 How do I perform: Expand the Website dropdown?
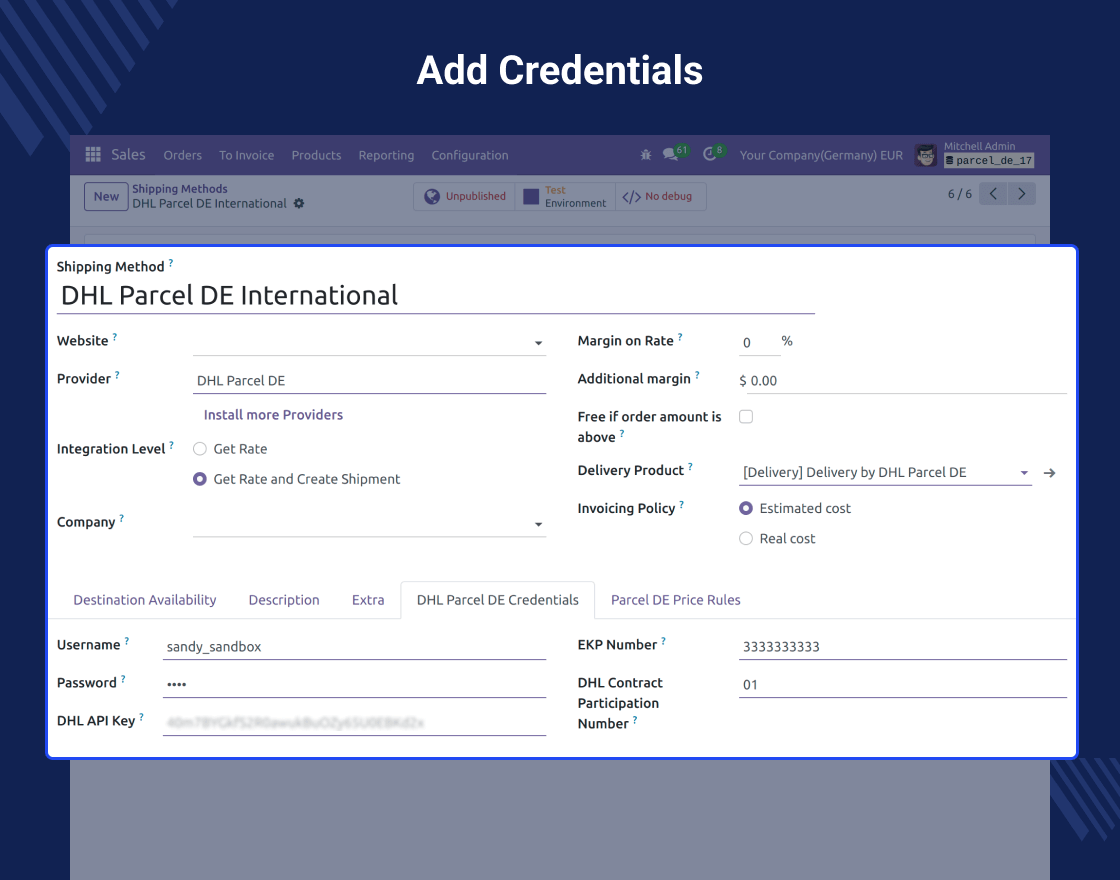(x=539, y=344)
